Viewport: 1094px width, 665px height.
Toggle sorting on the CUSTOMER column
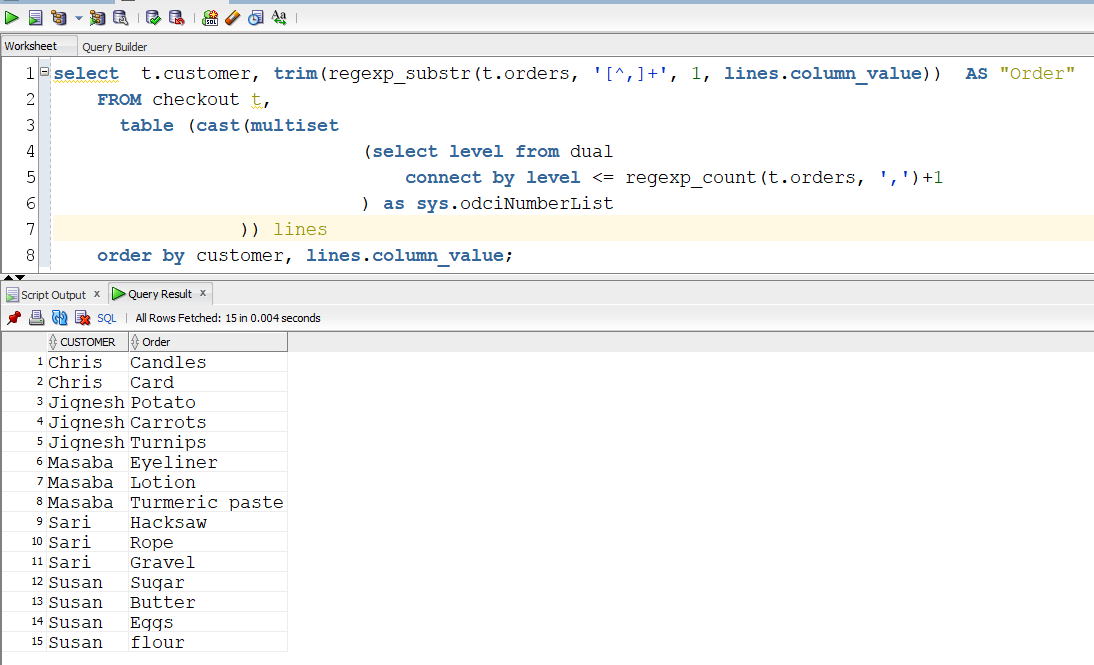pyautogui.click(x=85, y=341)
